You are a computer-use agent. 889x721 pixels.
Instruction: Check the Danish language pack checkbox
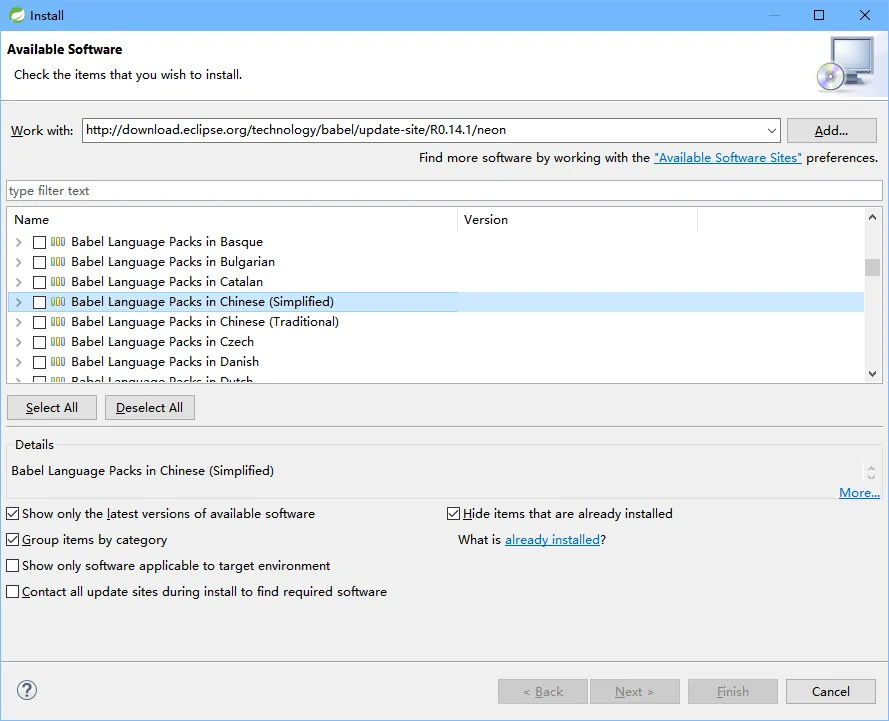(x=39, y=362)
